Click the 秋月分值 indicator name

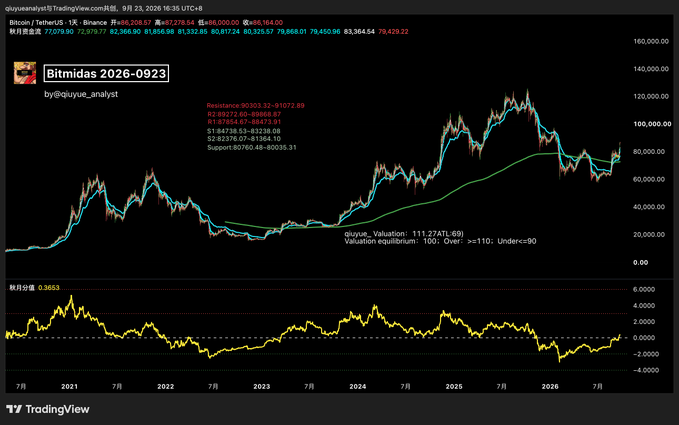22,288
